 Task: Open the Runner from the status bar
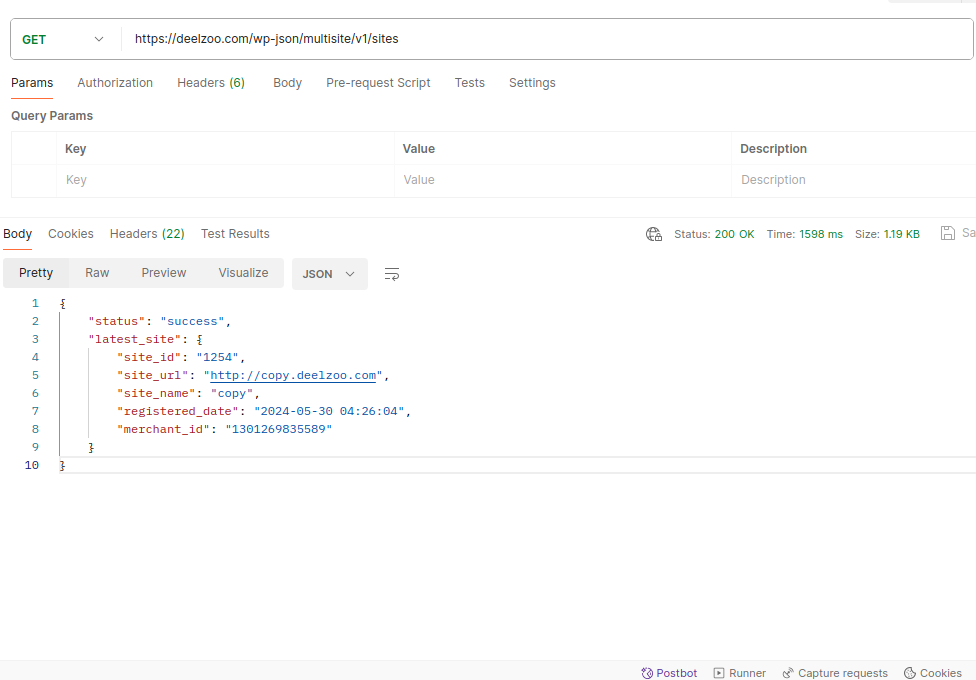[739, 673]
